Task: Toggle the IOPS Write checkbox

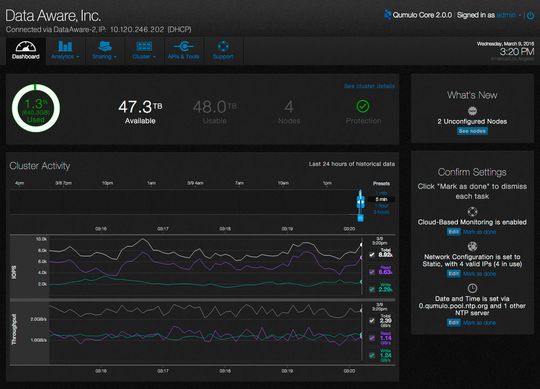Action: (x=372, y=289)
